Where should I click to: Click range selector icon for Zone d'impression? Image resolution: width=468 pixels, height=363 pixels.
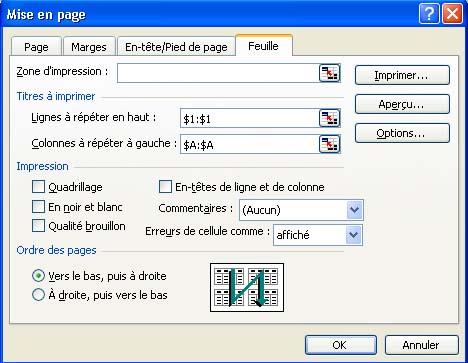(329, 73)
